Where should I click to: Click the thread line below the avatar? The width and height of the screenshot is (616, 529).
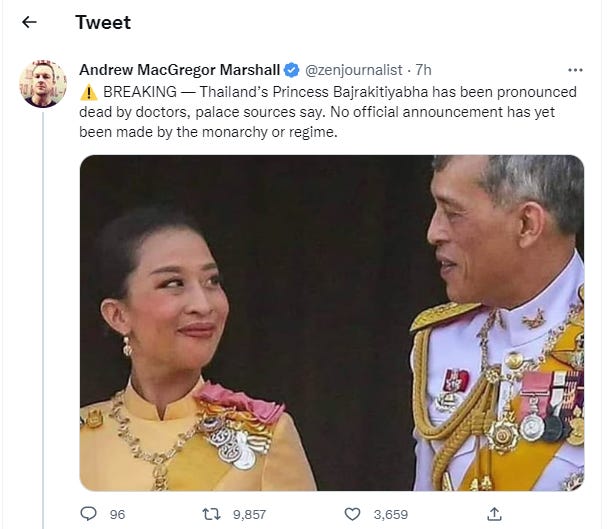[43, 300]
